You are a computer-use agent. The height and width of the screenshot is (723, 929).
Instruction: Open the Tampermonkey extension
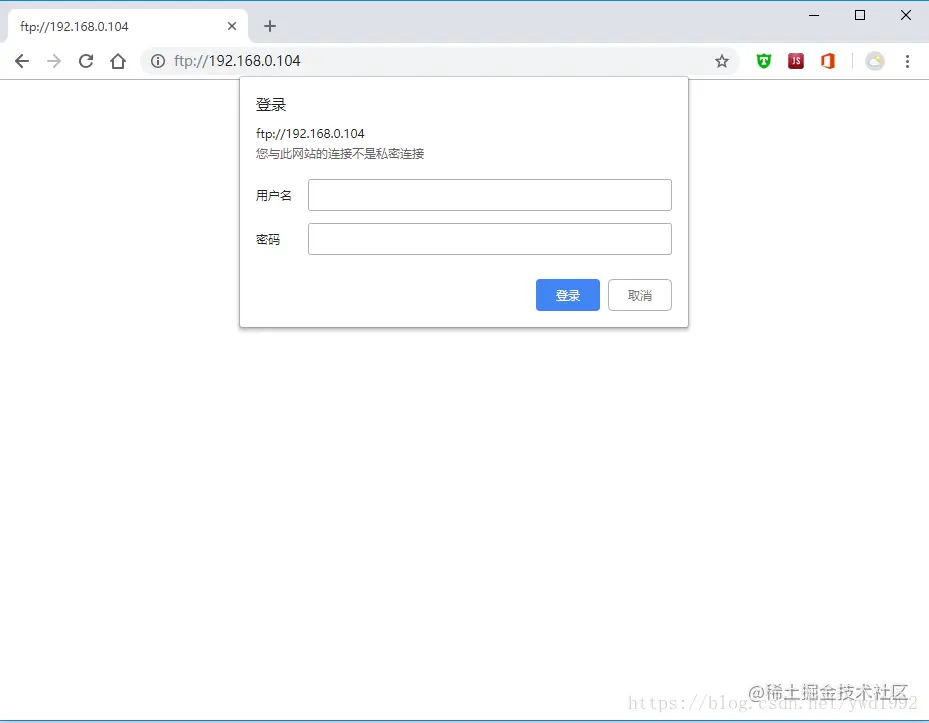(763, 60)
